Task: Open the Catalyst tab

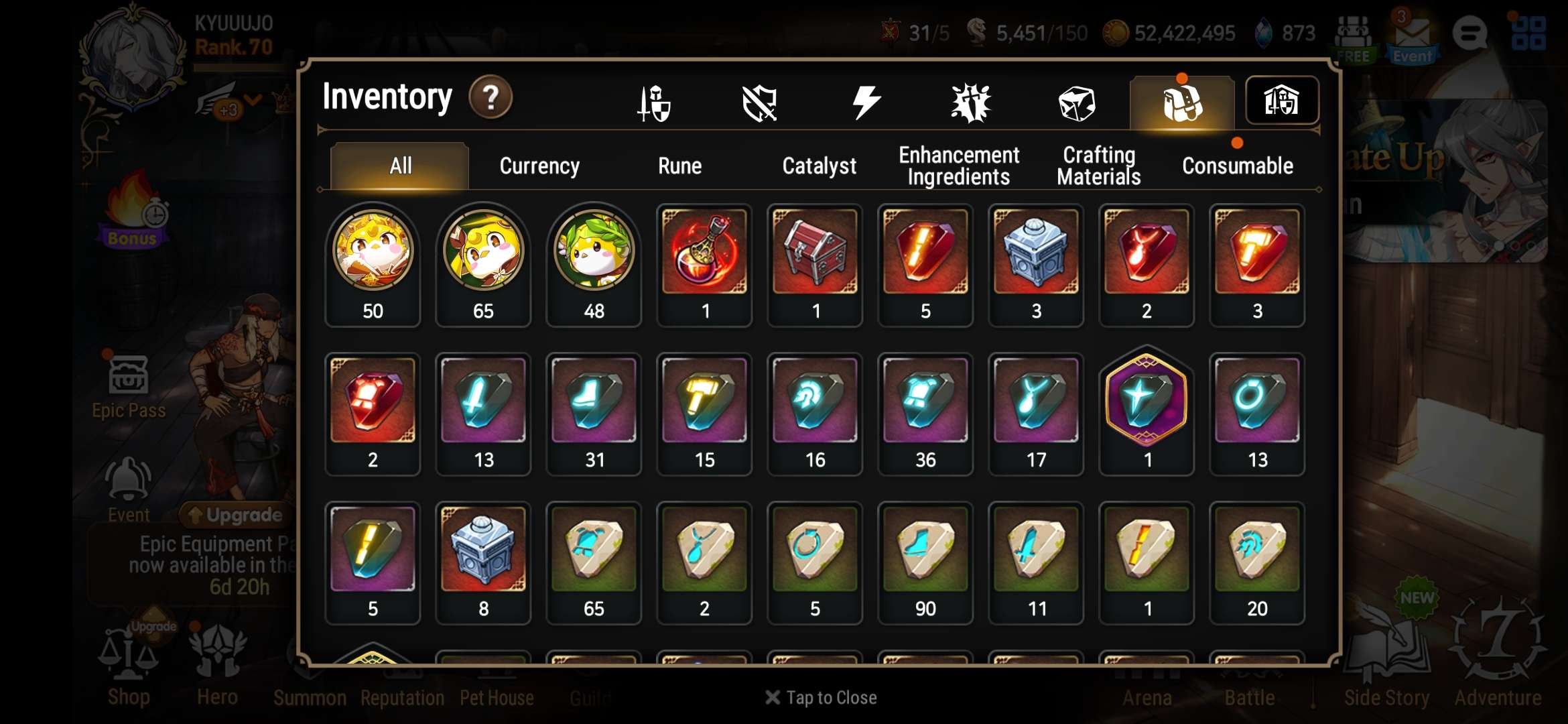Action: [819, 166]
